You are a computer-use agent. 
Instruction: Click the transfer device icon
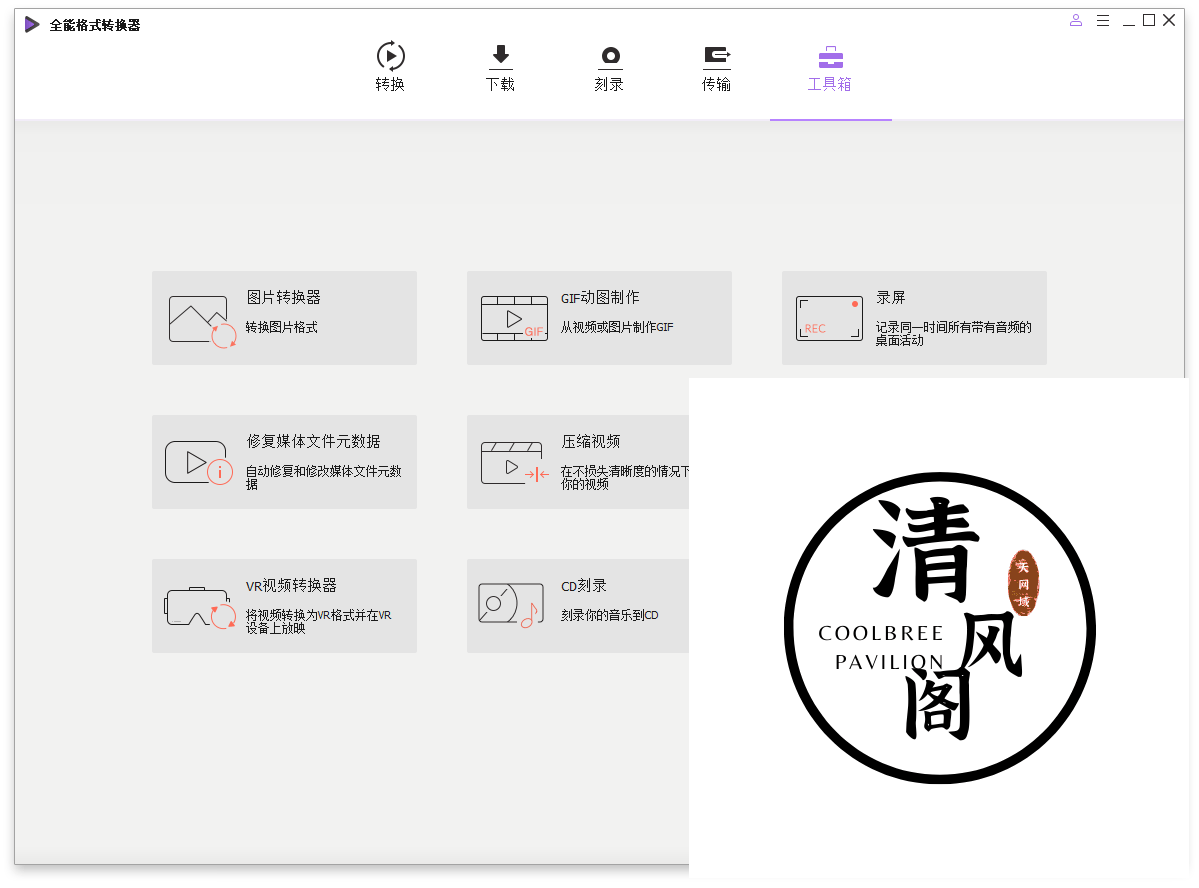point(716,57)
